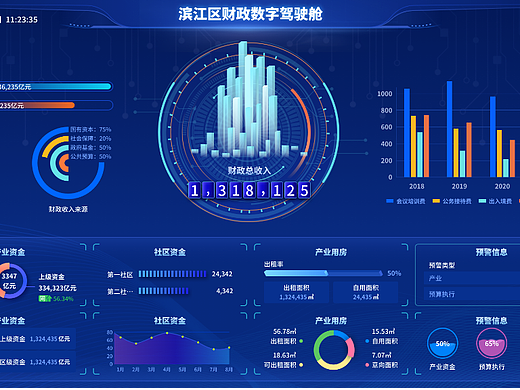Select the 预算执行 warning table row
520x390 pixels.
click(x=472, y=294)
